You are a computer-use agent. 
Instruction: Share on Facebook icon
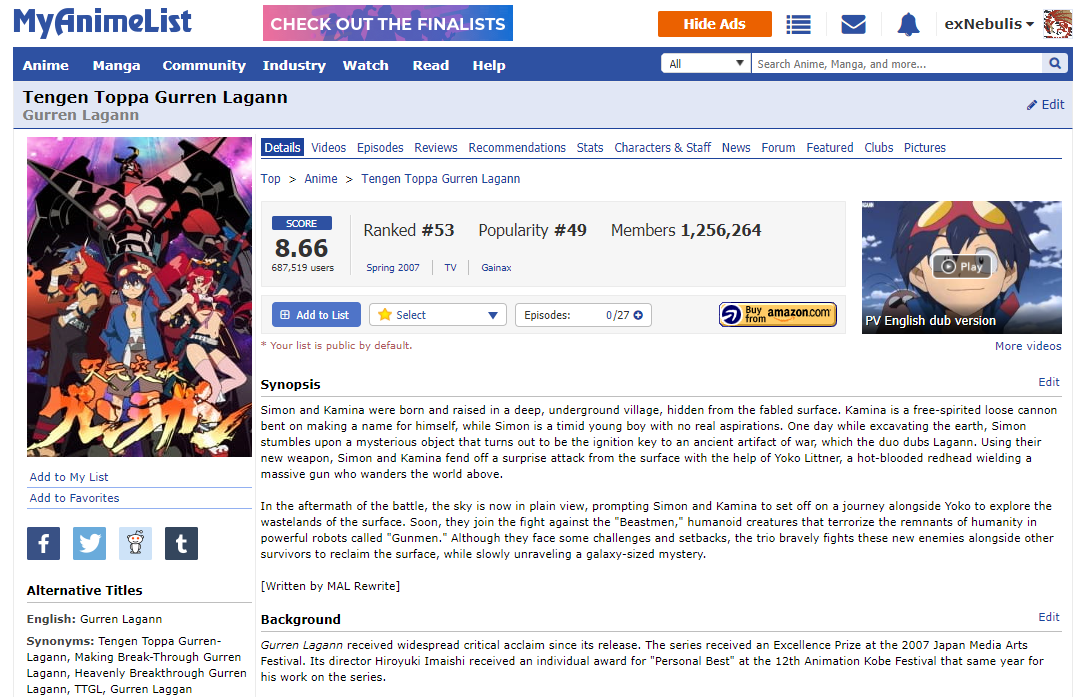tap(43, 543)
